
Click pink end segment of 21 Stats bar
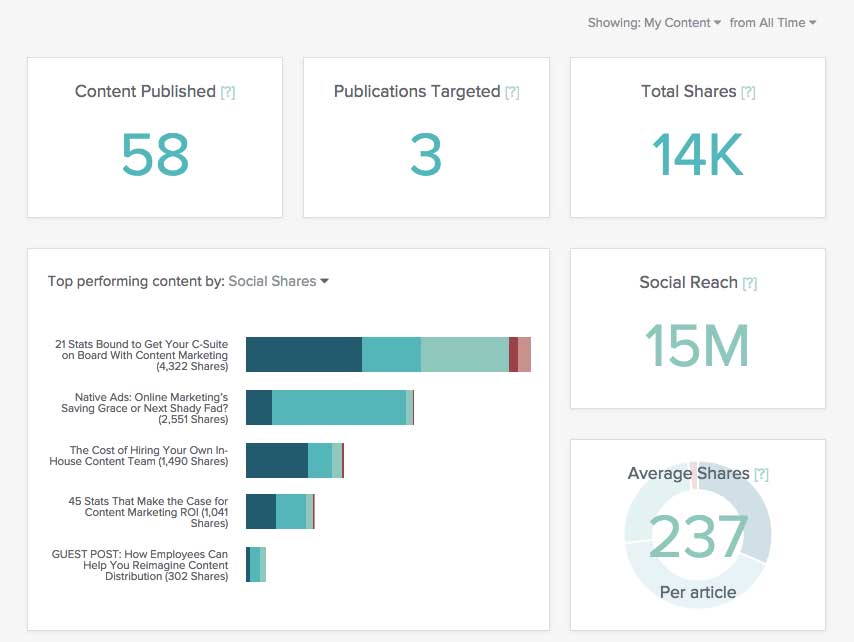pyautogui.click(x=524, y=354)
